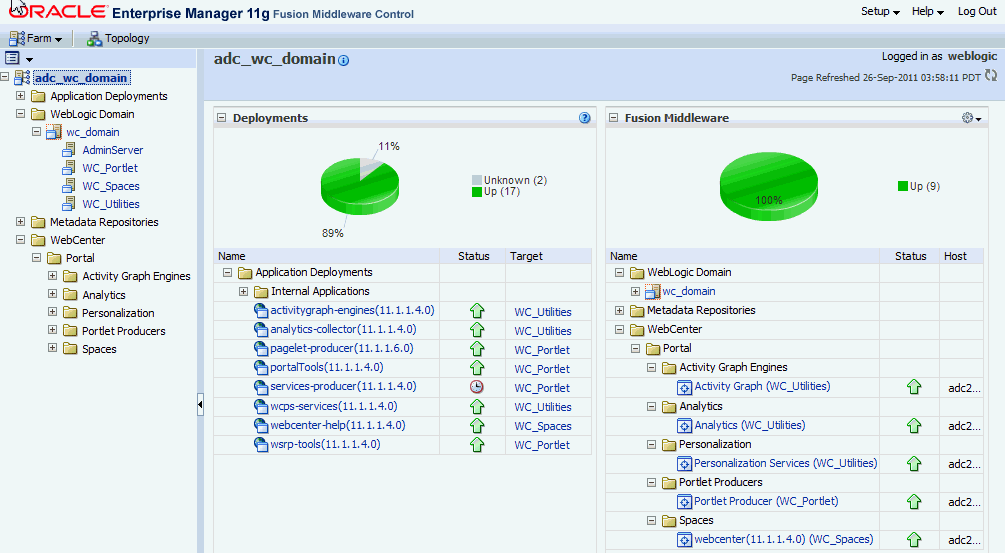Open webcenter(11.1.1.4.0) (WC_Spaces) link
The height and width of the screenshot is (553, 1005).
[x=784, y=540]
